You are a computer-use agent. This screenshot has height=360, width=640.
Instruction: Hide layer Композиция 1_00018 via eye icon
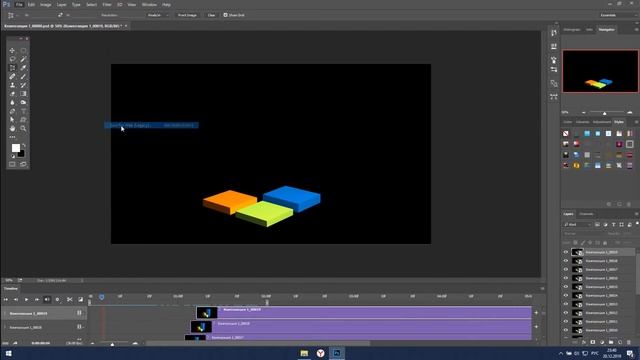pyautogui.click(x=566, y=261)
